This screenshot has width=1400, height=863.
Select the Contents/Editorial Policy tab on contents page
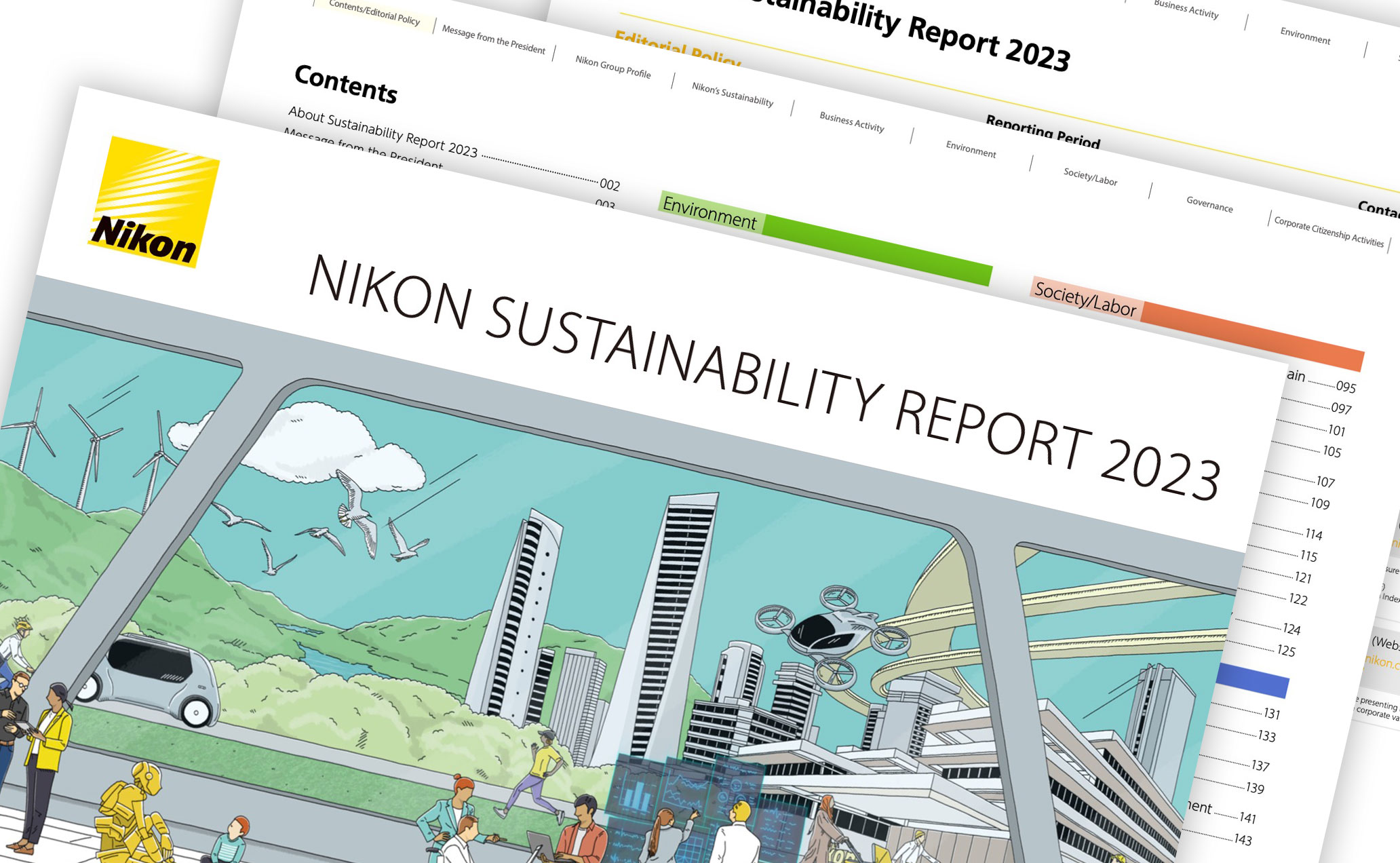[374, 13]
